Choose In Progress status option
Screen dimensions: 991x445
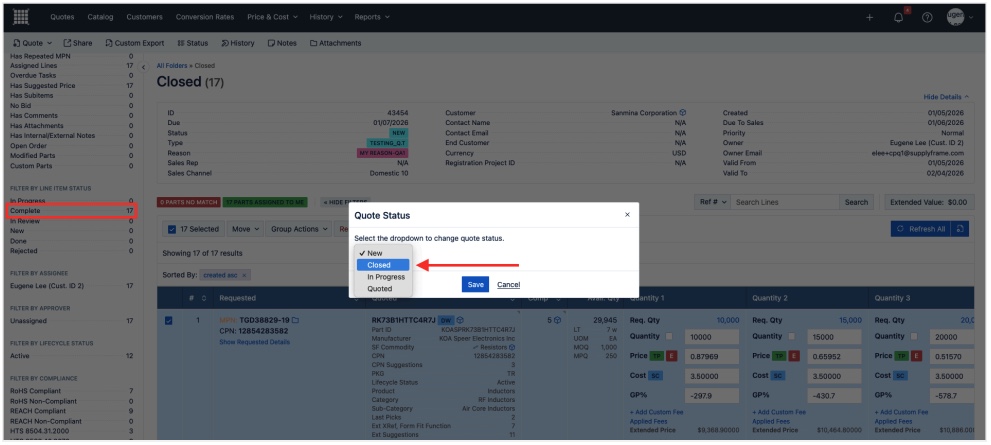click(x=385, y=277)
